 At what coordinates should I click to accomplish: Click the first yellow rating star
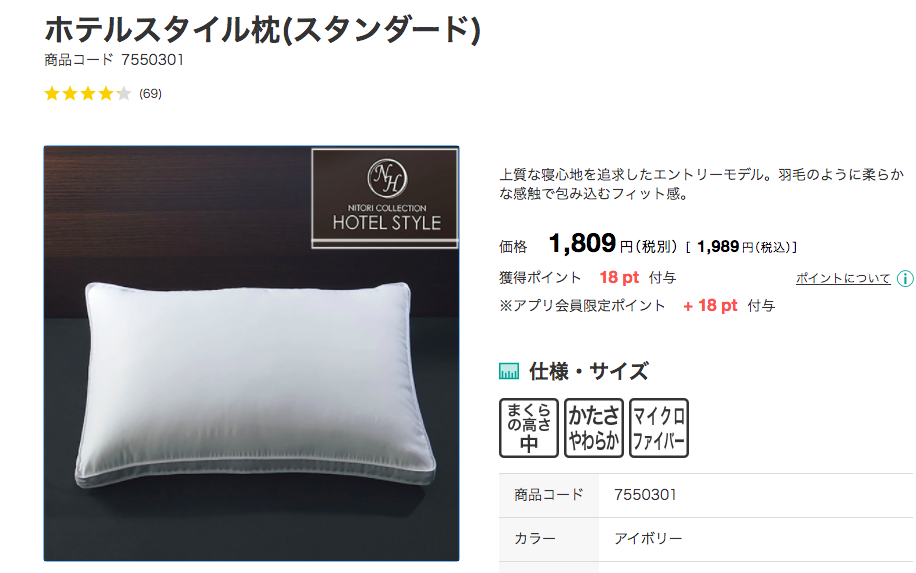(x=52, y=93)
